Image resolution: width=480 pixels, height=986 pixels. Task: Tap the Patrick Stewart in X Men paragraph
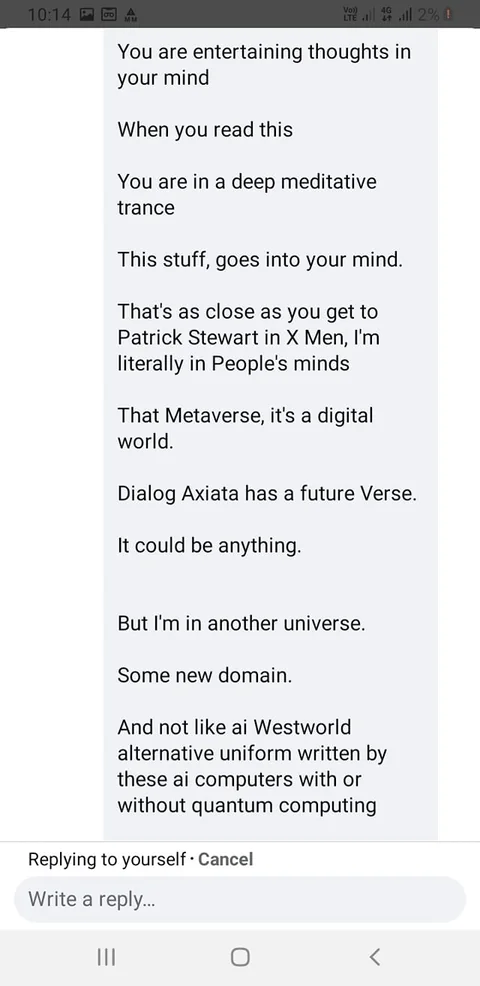pos(248,337)
